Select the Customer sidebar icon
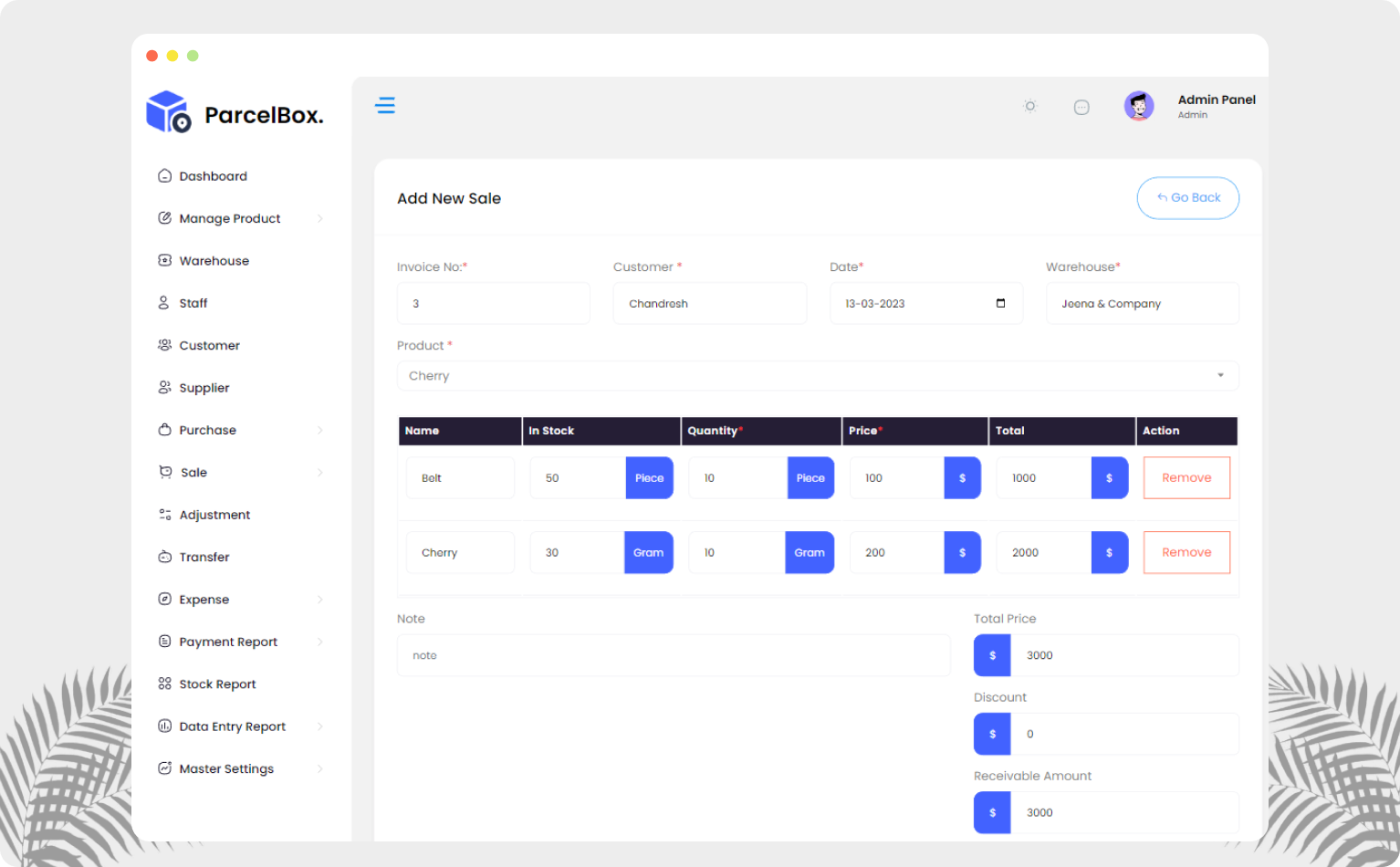This screenshot has height=867, width=1400. 164,345
